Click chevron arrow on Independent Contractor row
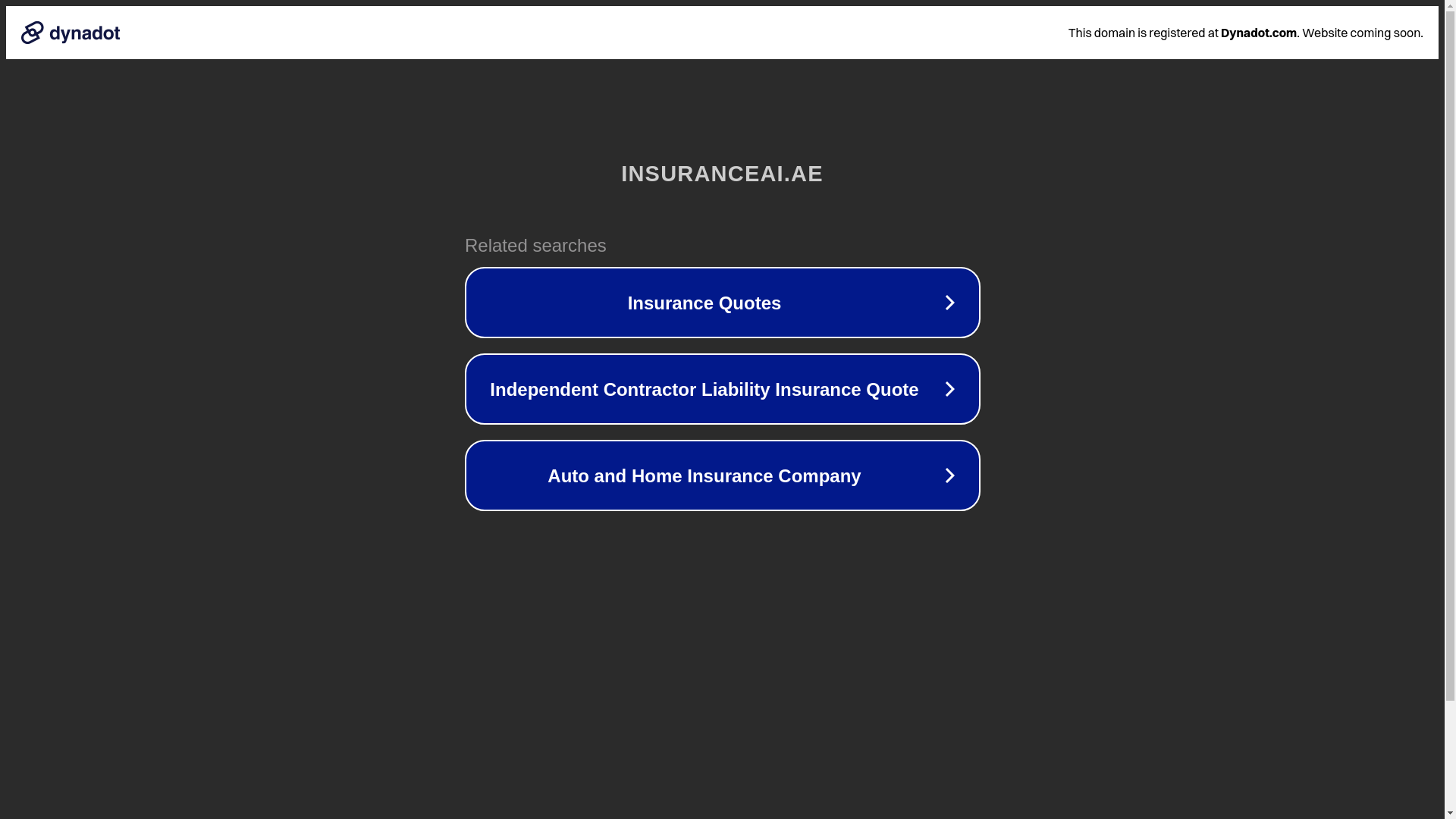The height and width of the screenshot is (819, 1456). (x=949, y=389)
